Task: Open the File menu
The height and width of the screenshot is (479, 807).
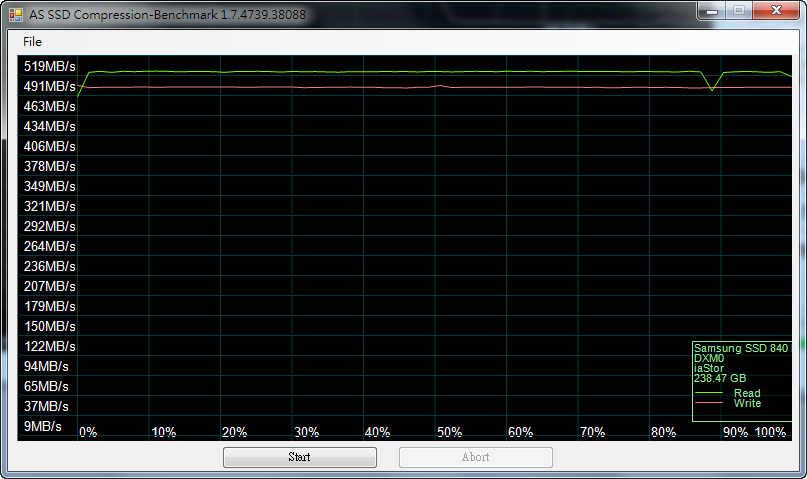Action: click(33, 42)
